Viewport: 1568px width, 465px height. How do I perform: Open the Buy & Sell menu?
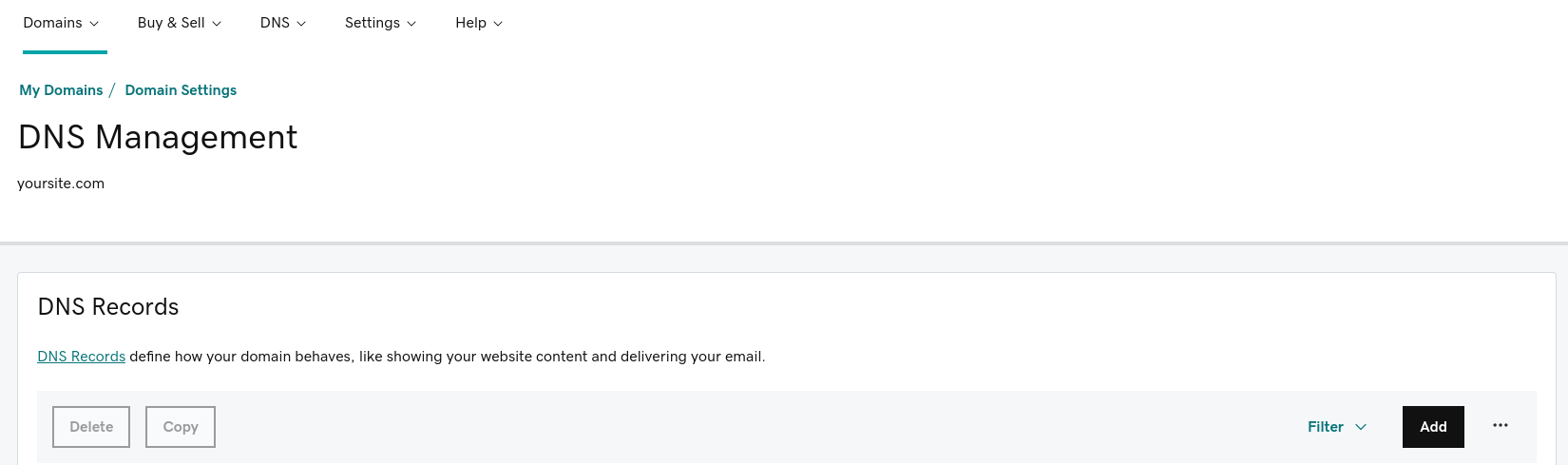pyautogui.click(x=180, y=23)
